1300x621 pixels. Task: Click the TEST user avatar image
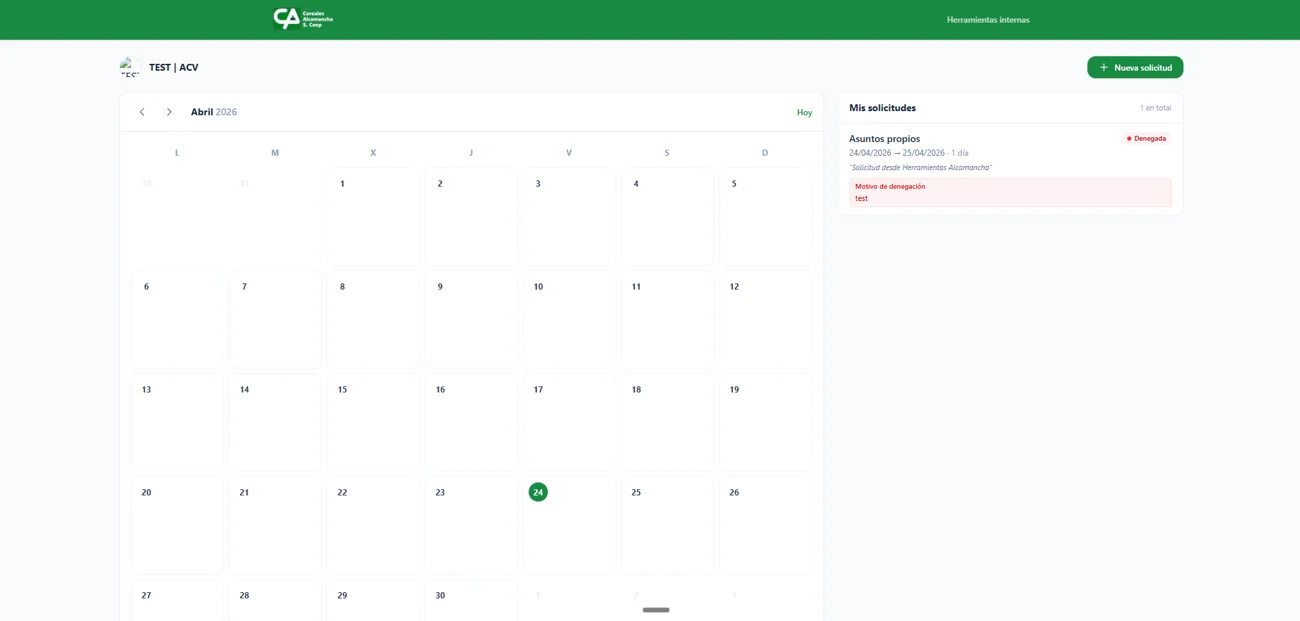click(129, 67)
